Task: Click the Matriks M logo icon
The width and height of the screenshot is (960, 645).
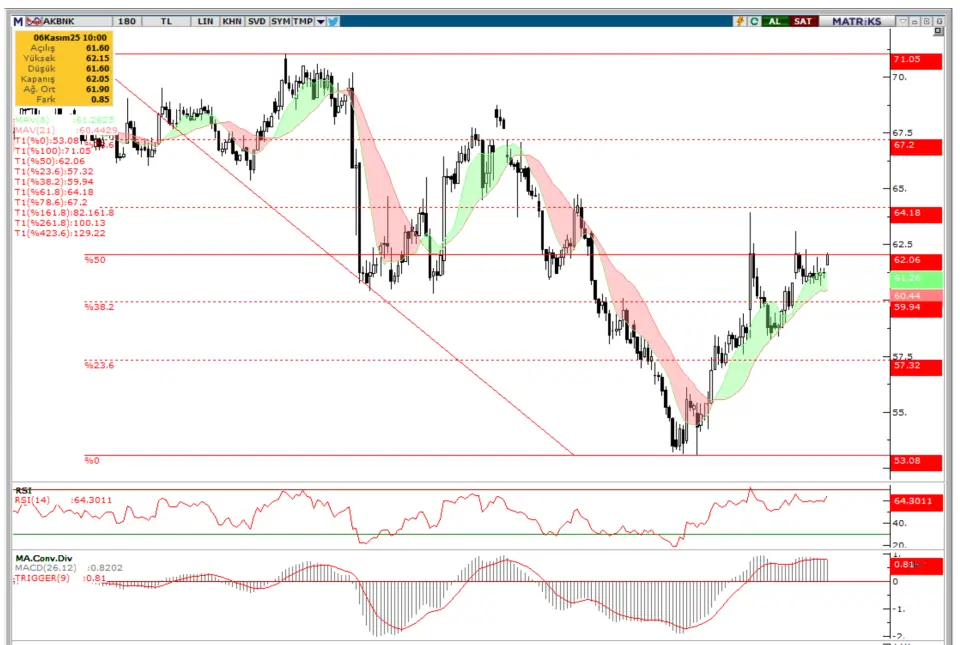Action: [x=17, y=21]
